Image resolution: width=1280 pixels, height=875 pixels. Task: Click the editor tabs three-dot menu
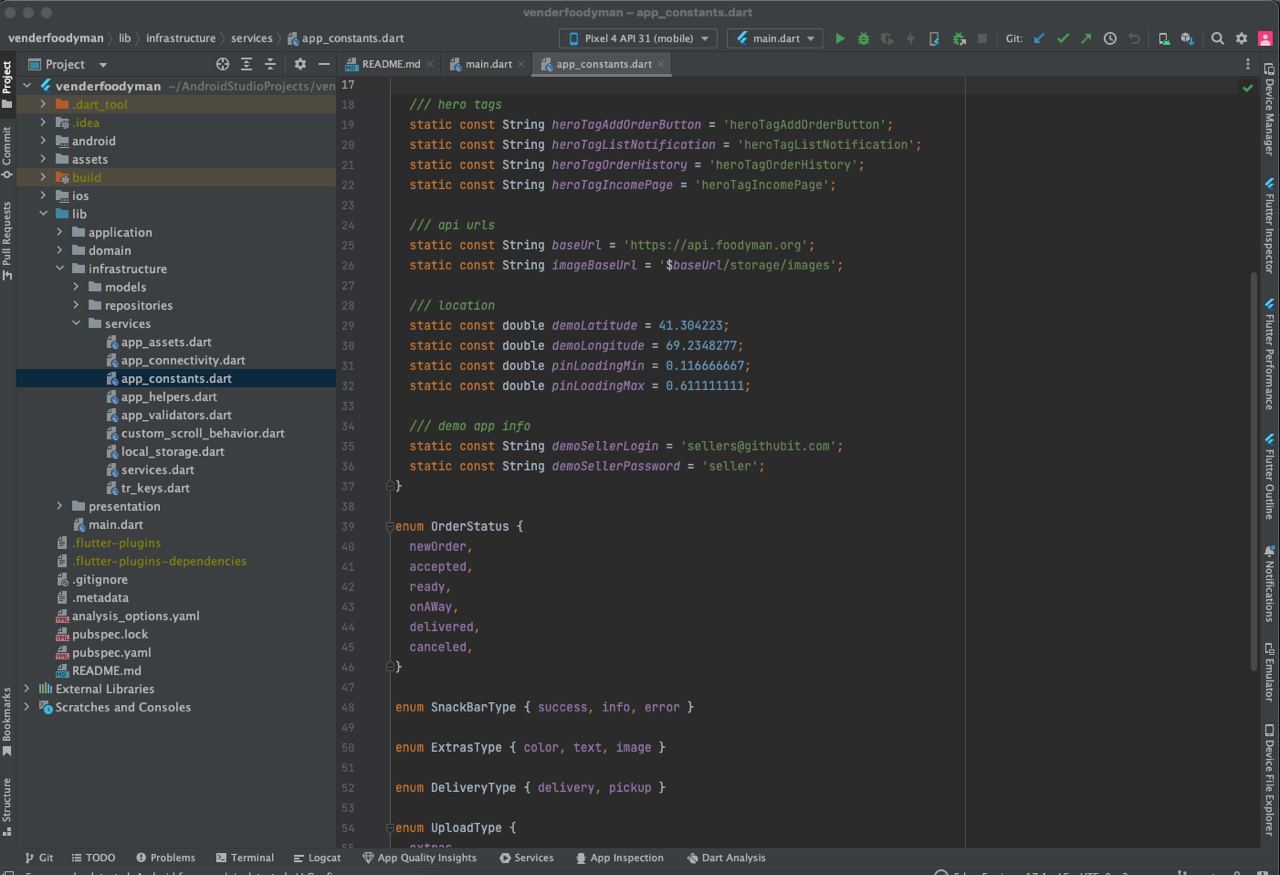pyautogui.click(x=1247, y=64)
